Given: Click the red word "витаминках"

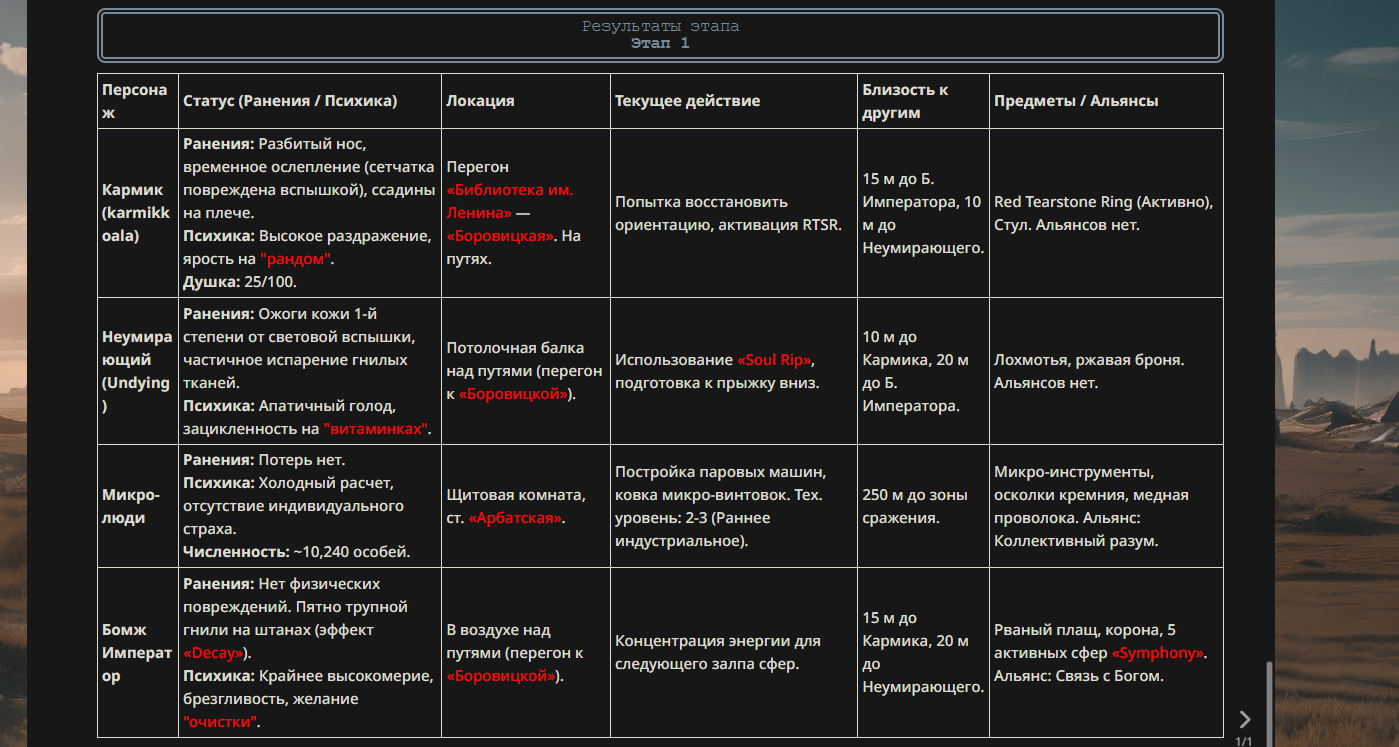Looking at the screenshot, I should tap(376, 429).
